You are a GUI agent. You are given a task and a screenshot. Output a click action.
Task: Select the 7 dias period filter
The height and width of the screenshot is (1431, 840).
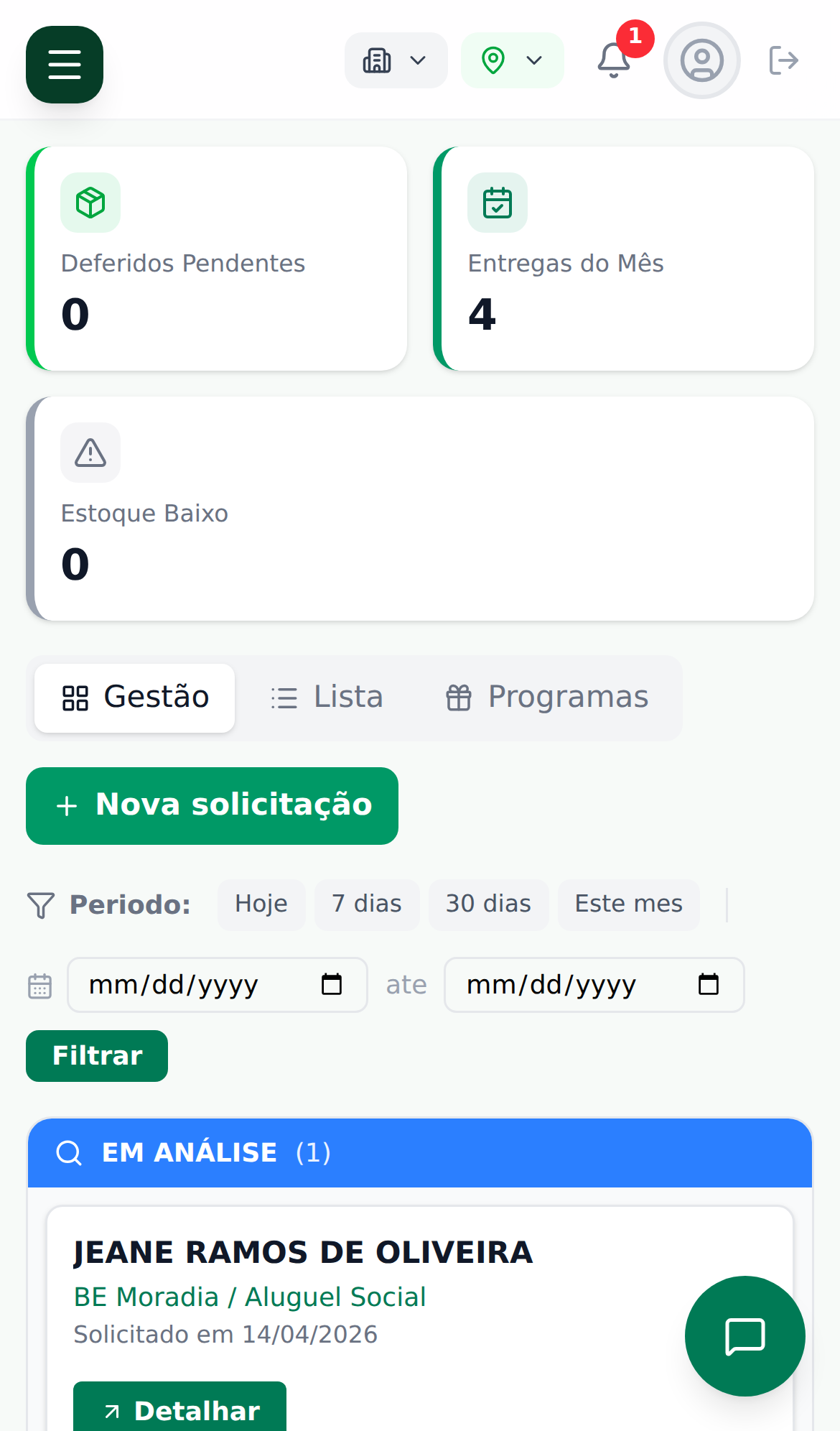click(366, 904)
